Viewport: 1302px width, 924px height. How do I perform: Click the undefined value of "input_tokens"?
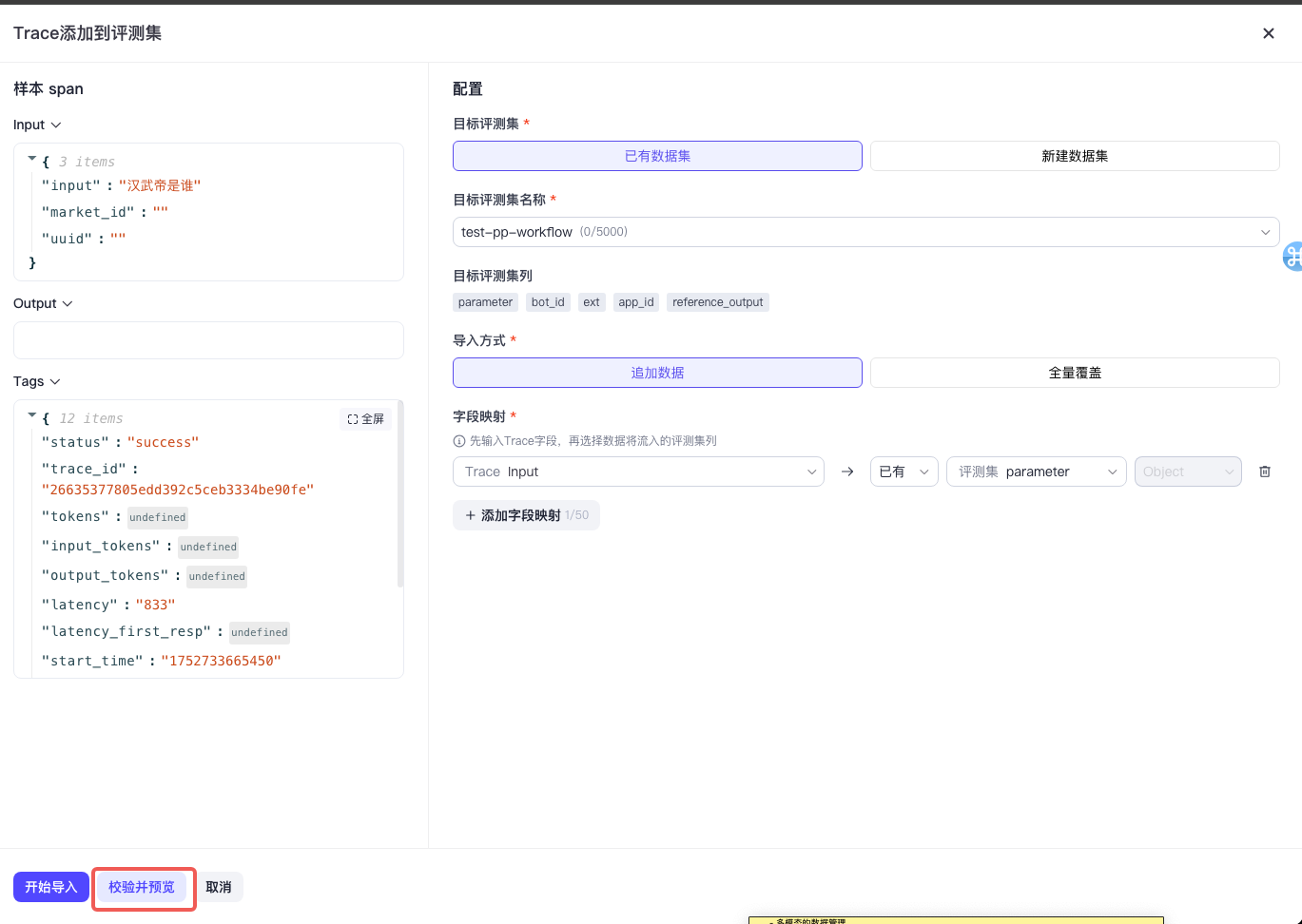pyautogui.click(x=208, y=547)
